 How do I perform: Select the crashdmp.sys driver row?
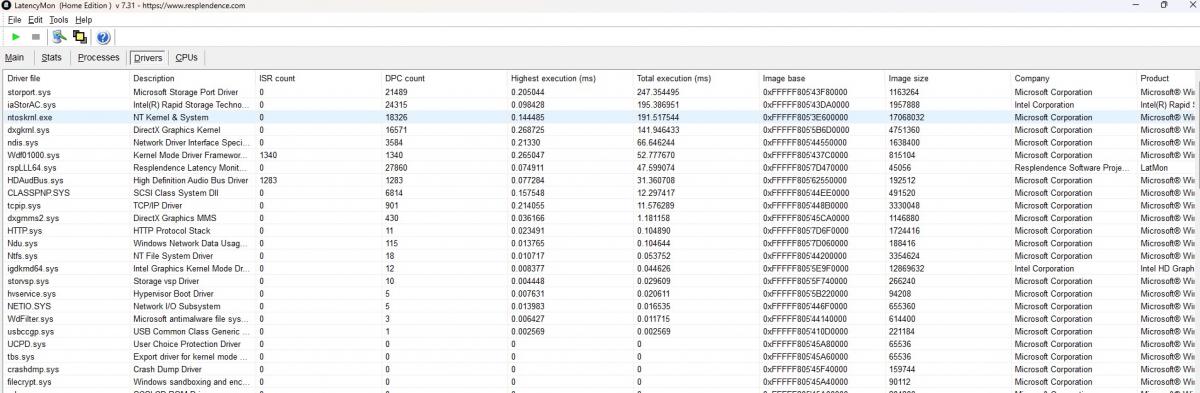click(x=600, y=369)
